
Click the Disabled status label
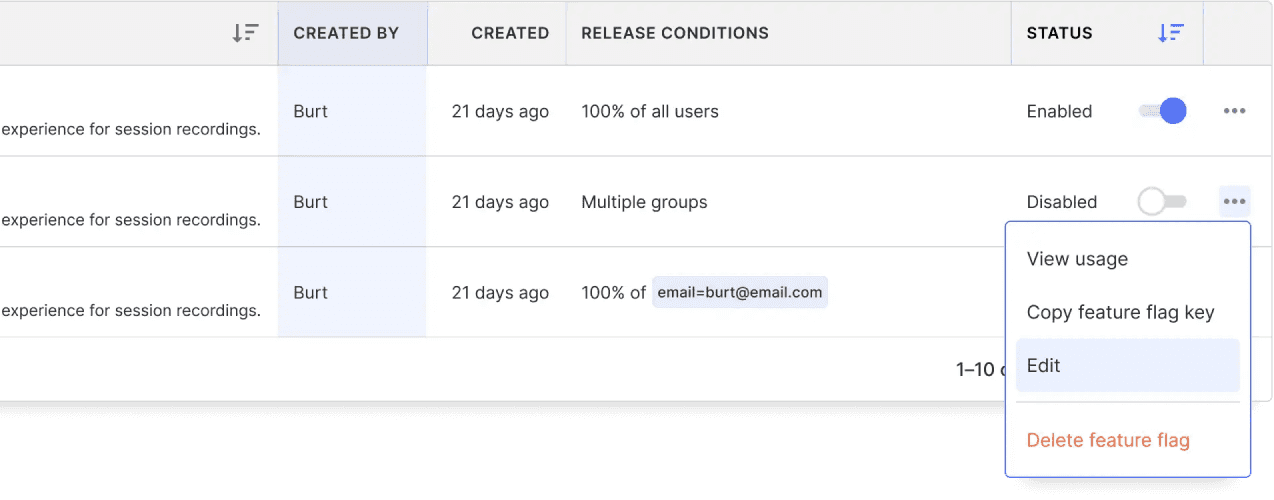pyautogui.click(x=1061, y=202)
